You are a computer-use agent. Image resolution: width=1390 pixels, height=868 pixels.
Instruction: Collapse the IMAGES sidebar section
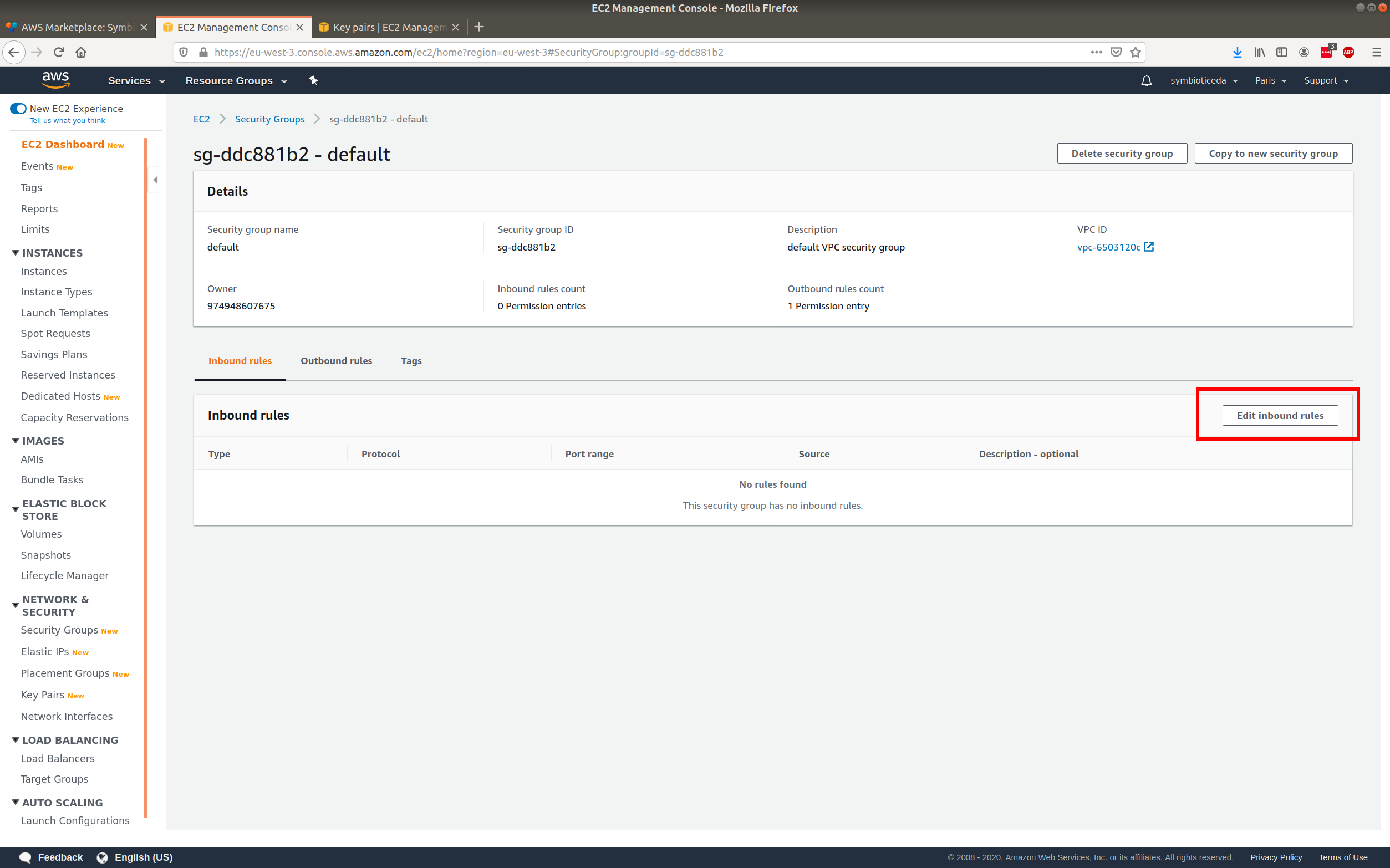(16, 440)
